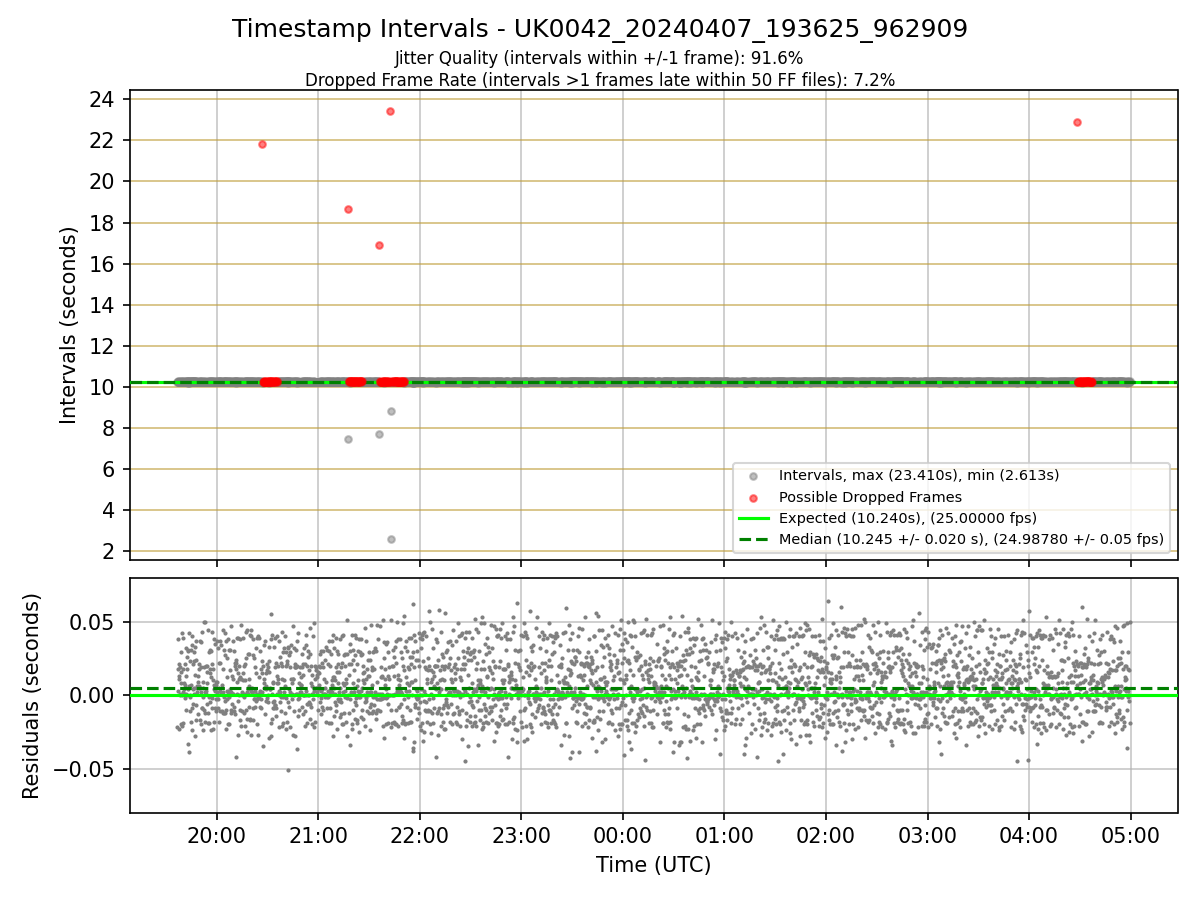Screen dimensions: 1200x900
Task: Click the '00:00' x-axis tick label
Action: point(623,835)
